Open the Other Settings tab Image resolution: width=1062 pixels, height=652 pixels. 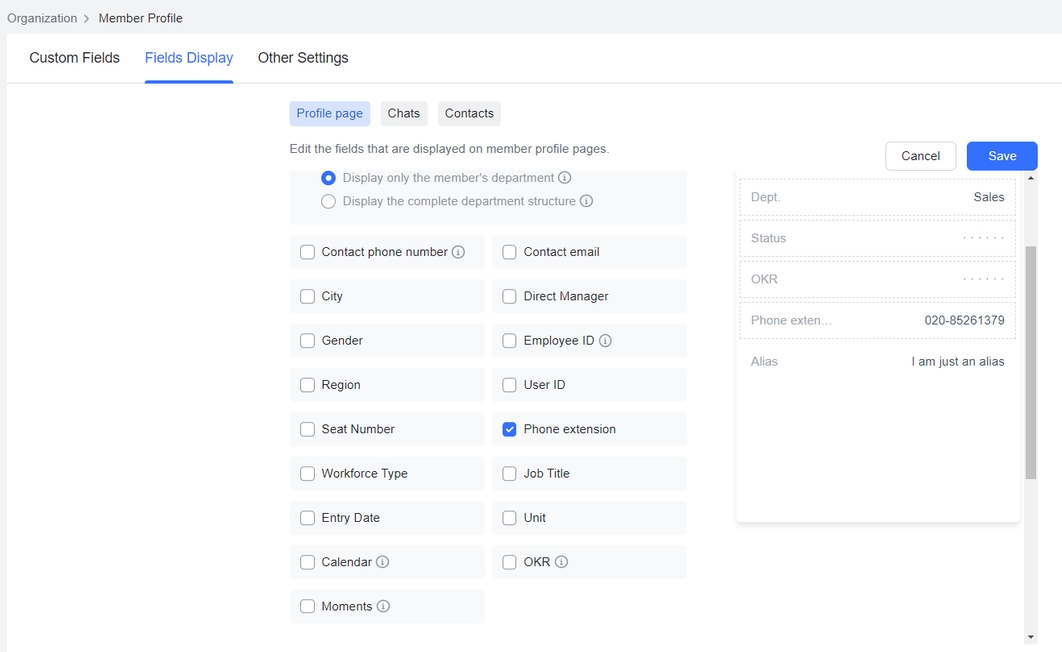point(303,58)
